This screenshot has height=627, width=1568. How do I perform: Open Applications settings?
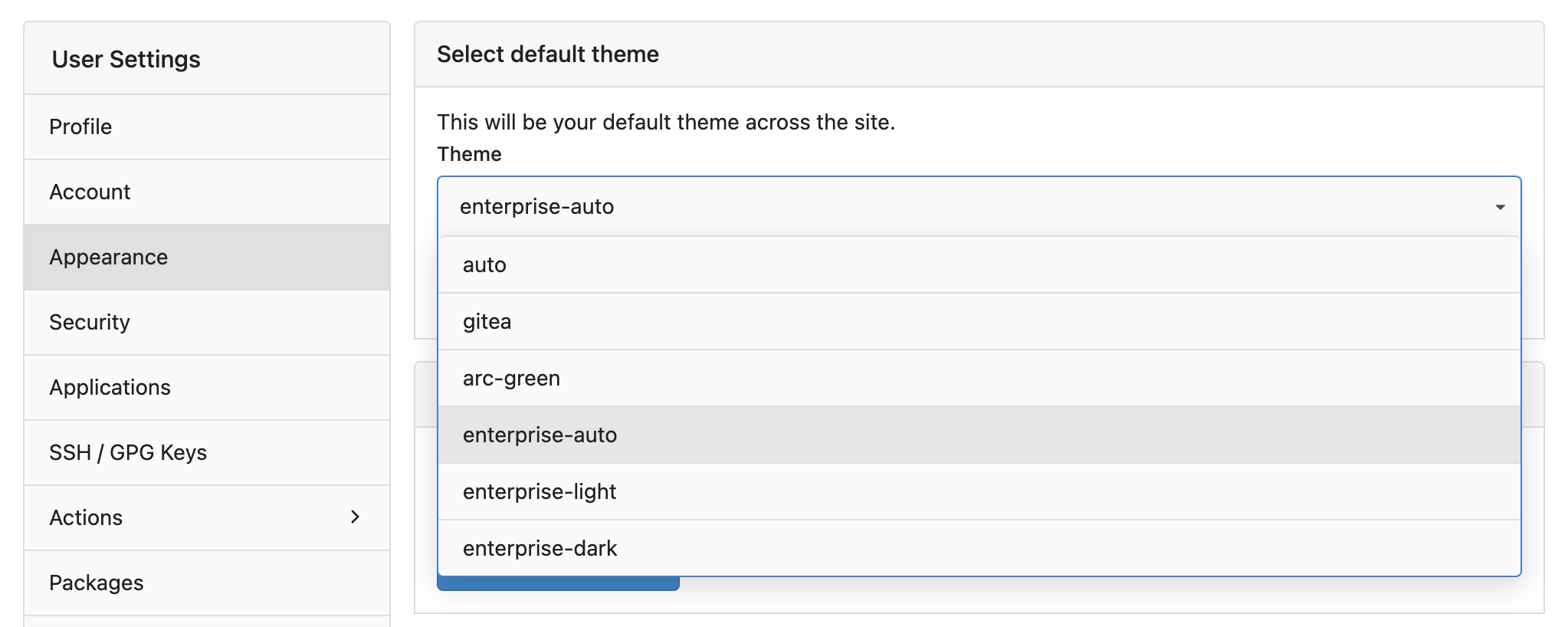tap(110, 388)
